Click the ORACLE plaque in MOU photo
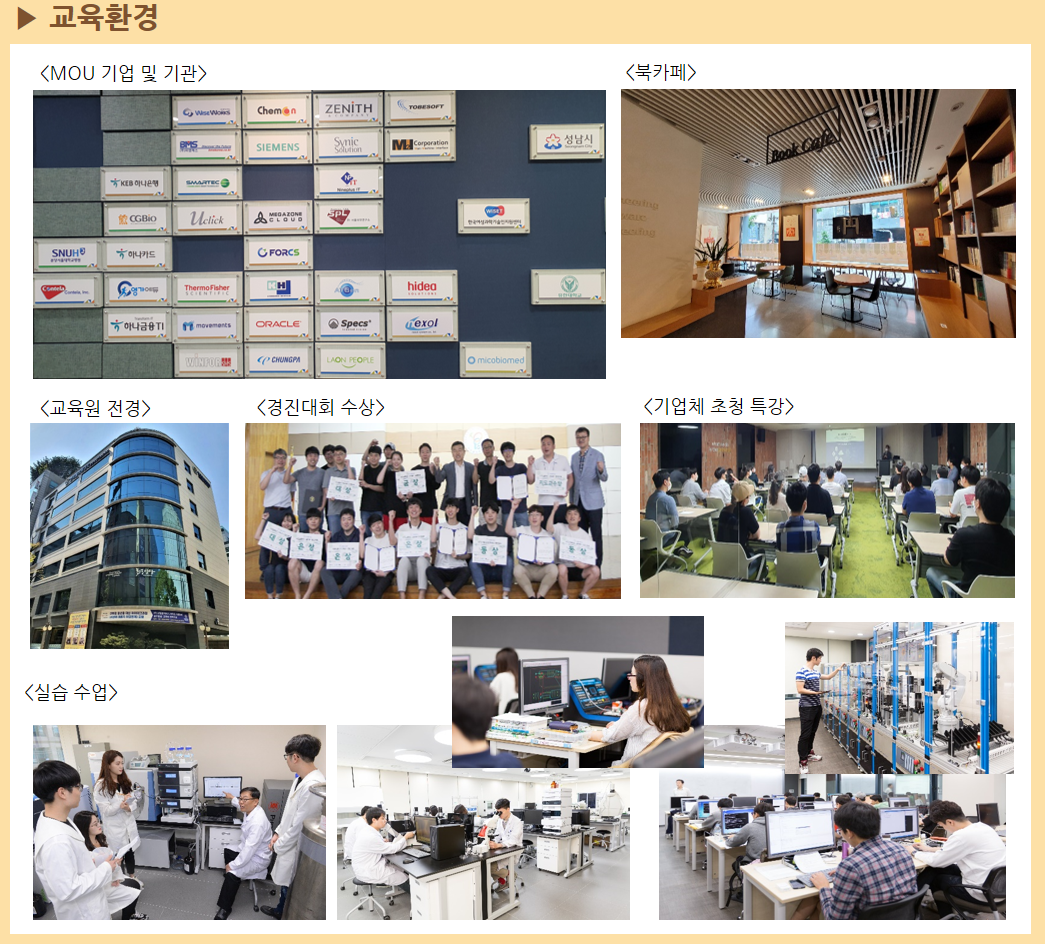Image resolution: width=1046 pixels, height=944 pixels. coord(278,324)
